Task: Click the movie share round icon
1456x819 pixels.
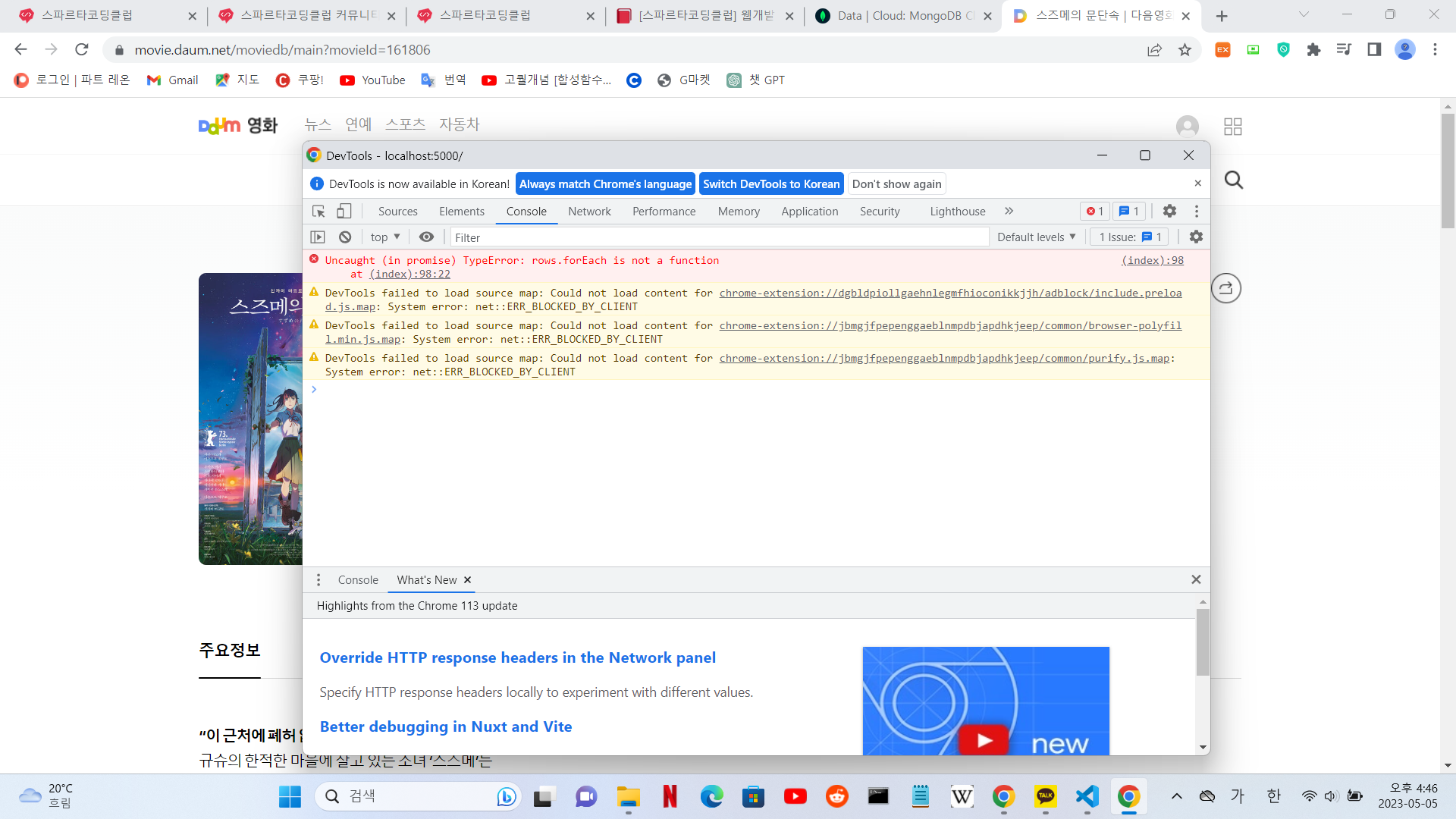Action: 1226,288
